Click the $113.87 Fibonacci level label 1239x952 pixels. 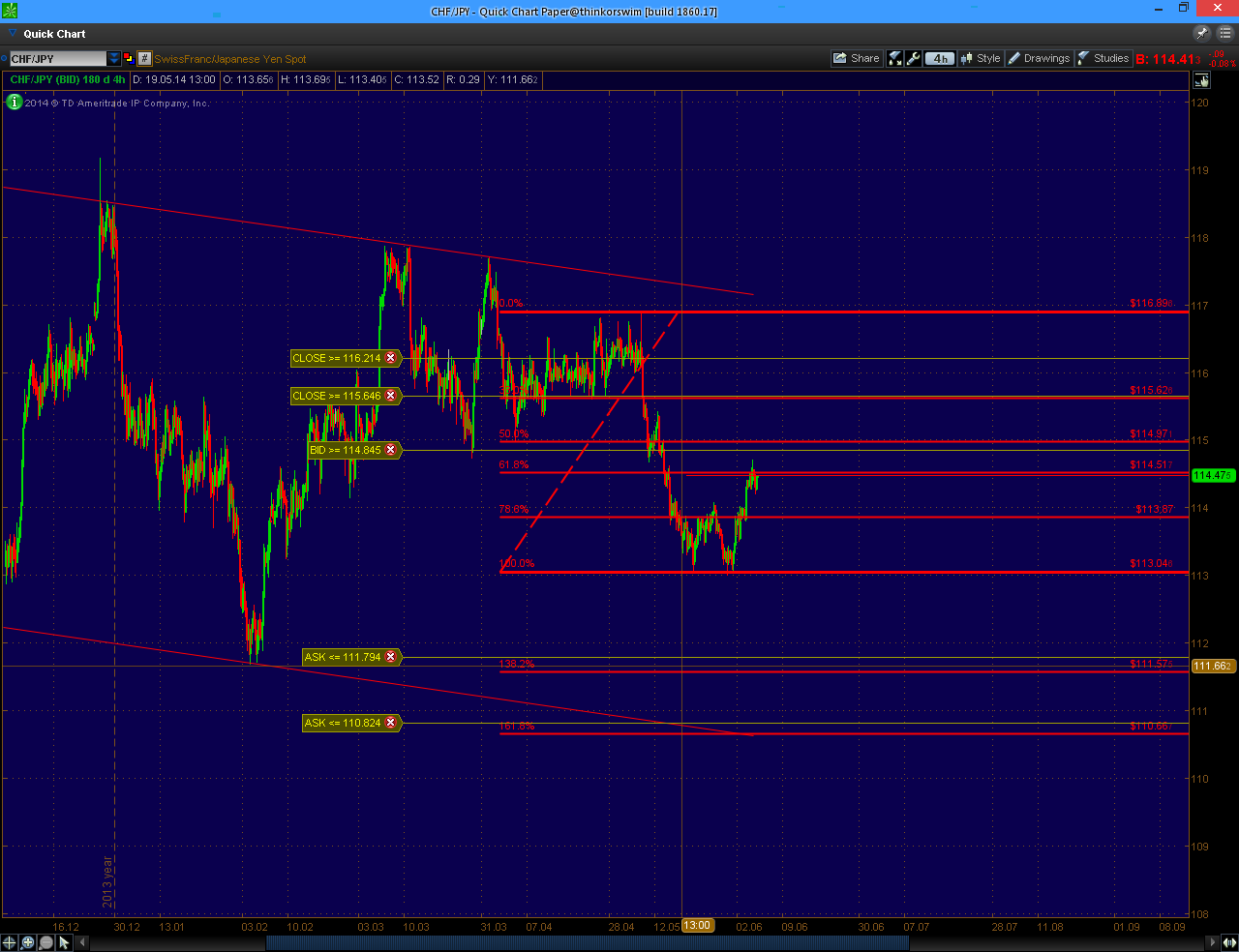pos(1154,509)
